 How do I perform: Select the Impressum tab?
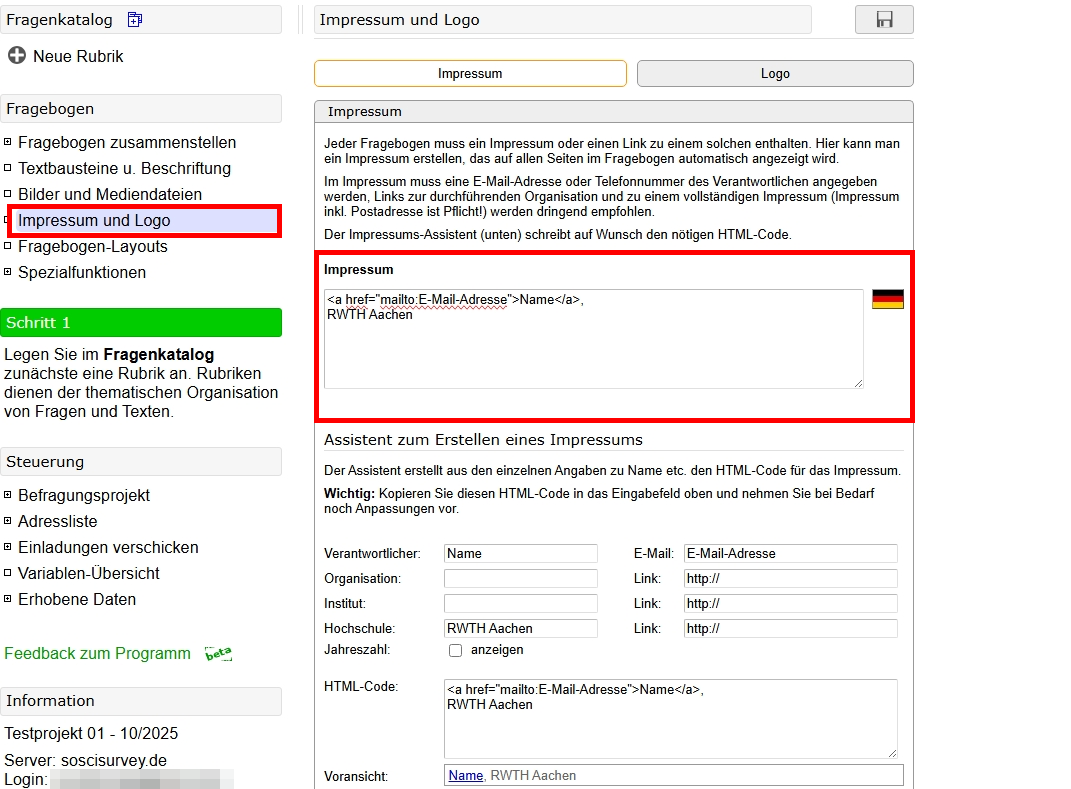pyautogui.click(x=470, y=73)
